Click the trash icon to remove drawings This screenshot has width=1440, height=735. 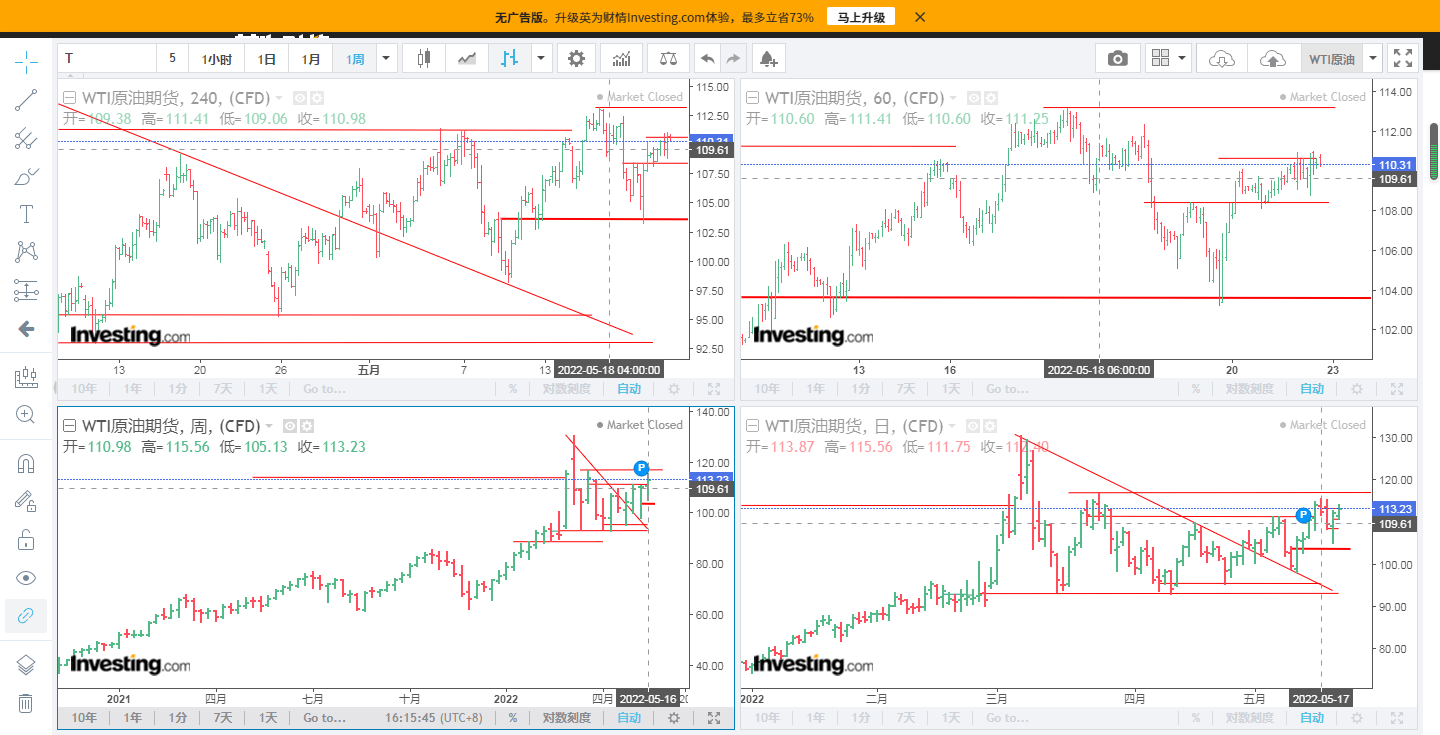coord(26,703)
